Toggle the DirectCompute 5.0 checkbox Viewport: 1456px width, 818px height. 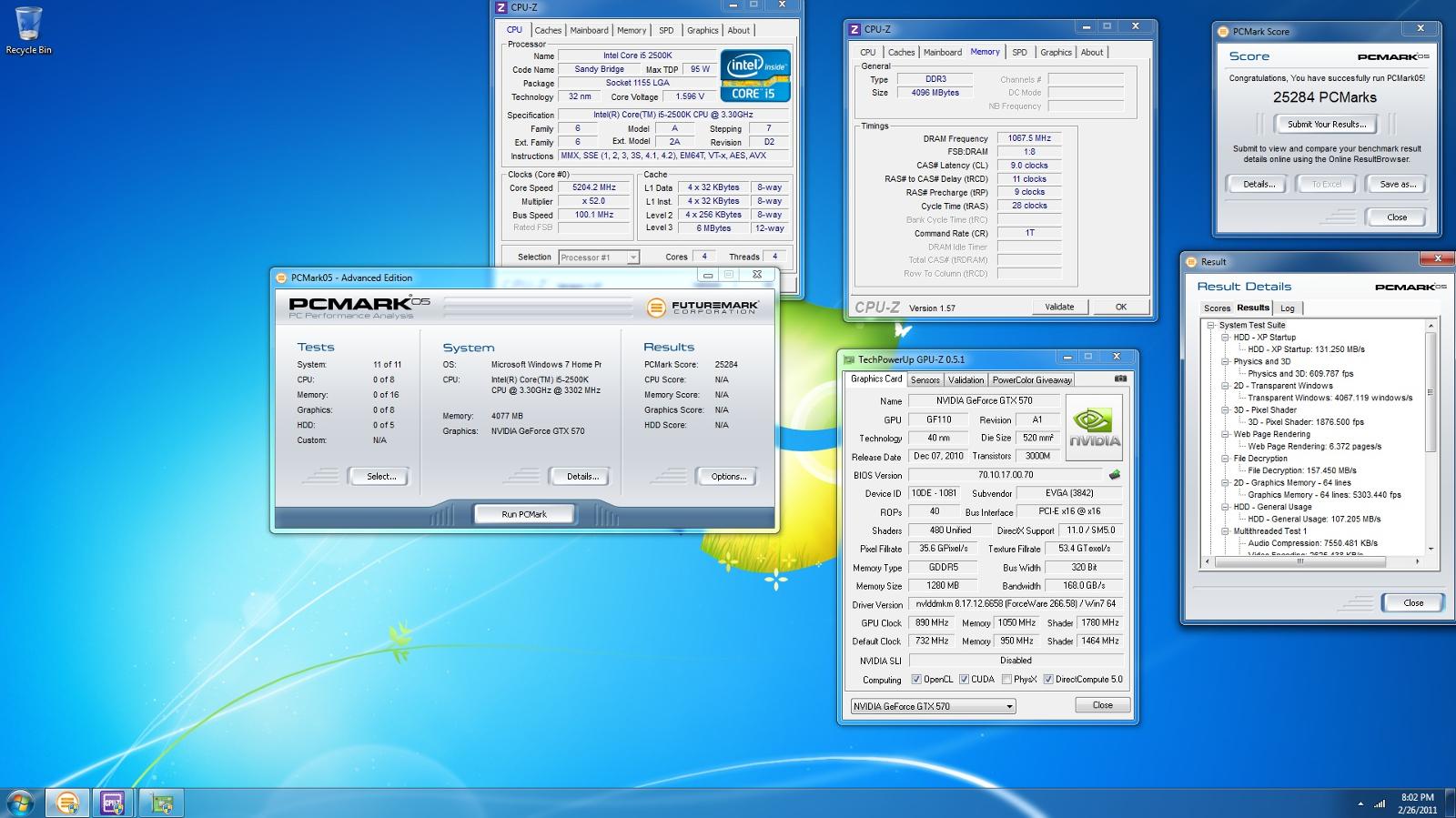[x=1048, y=680]
